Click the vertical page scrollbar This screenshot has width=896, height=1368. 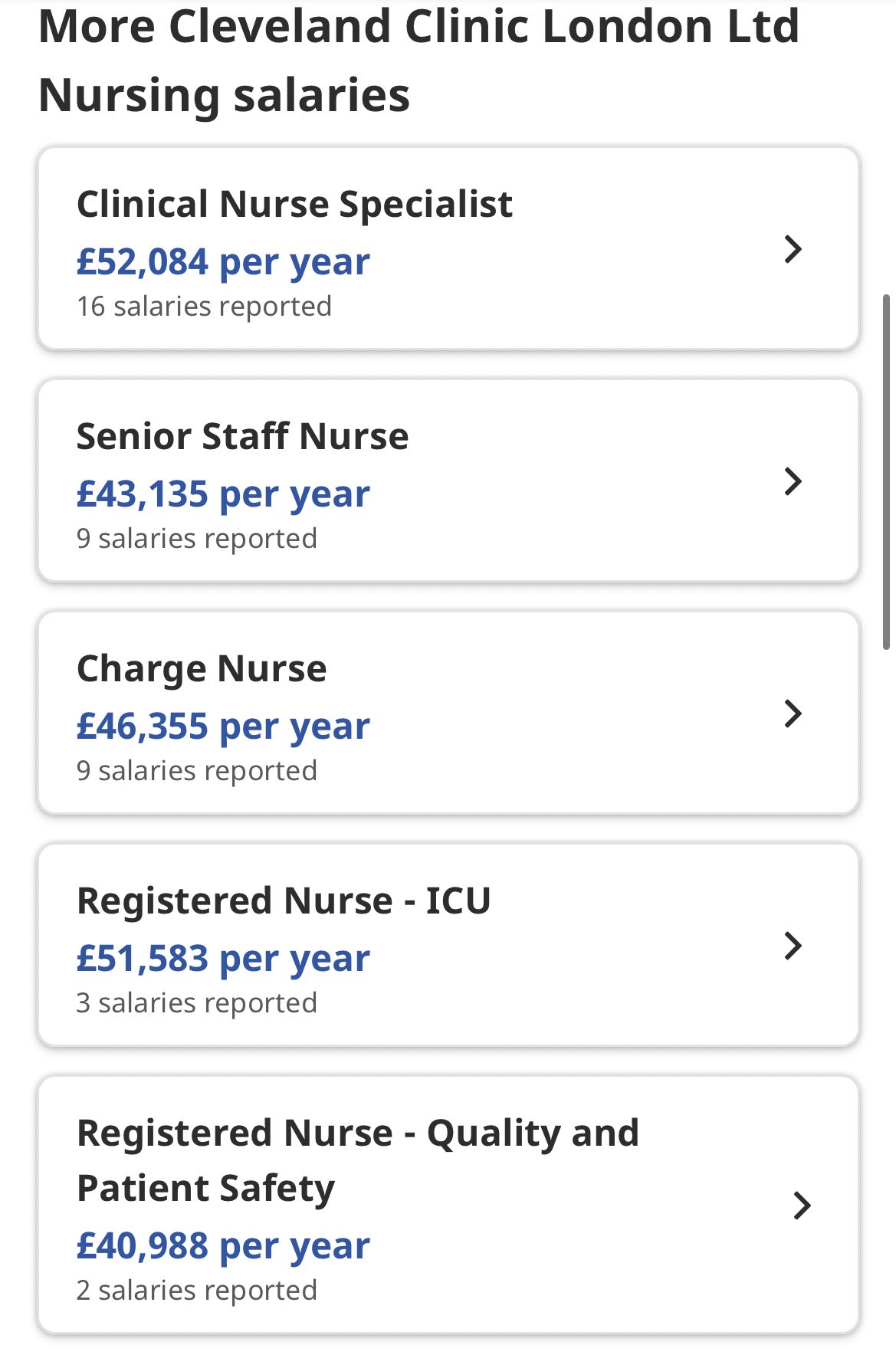pyautogui.click(x=887, y=471)
